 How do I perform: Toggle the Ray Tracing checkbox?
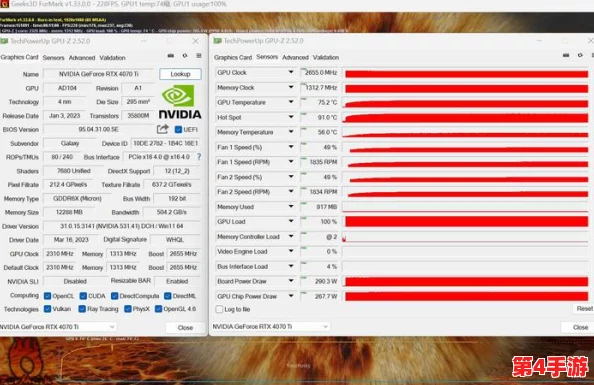click(82, 309)
